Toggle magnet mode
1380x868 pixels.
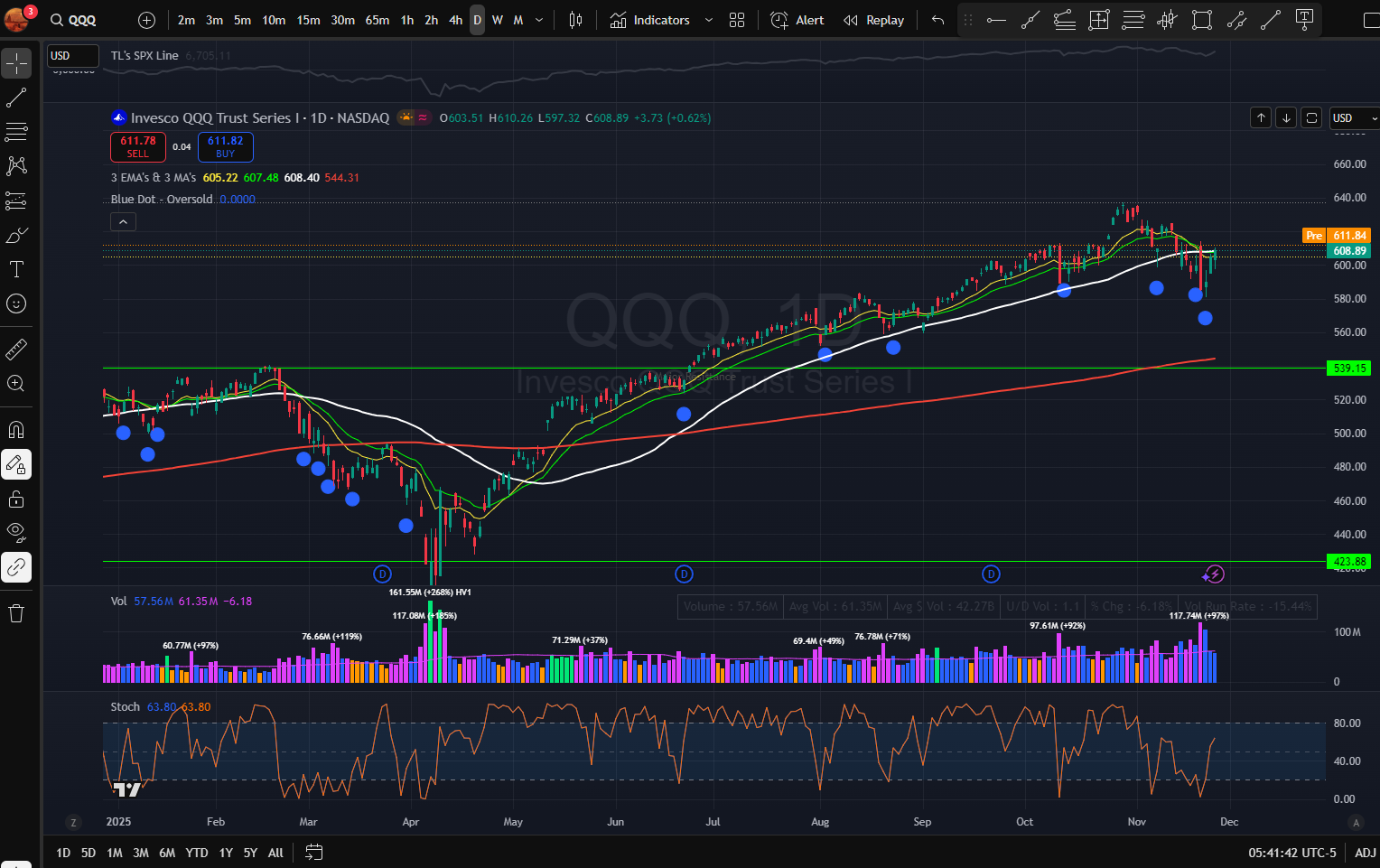click(16, 430)
